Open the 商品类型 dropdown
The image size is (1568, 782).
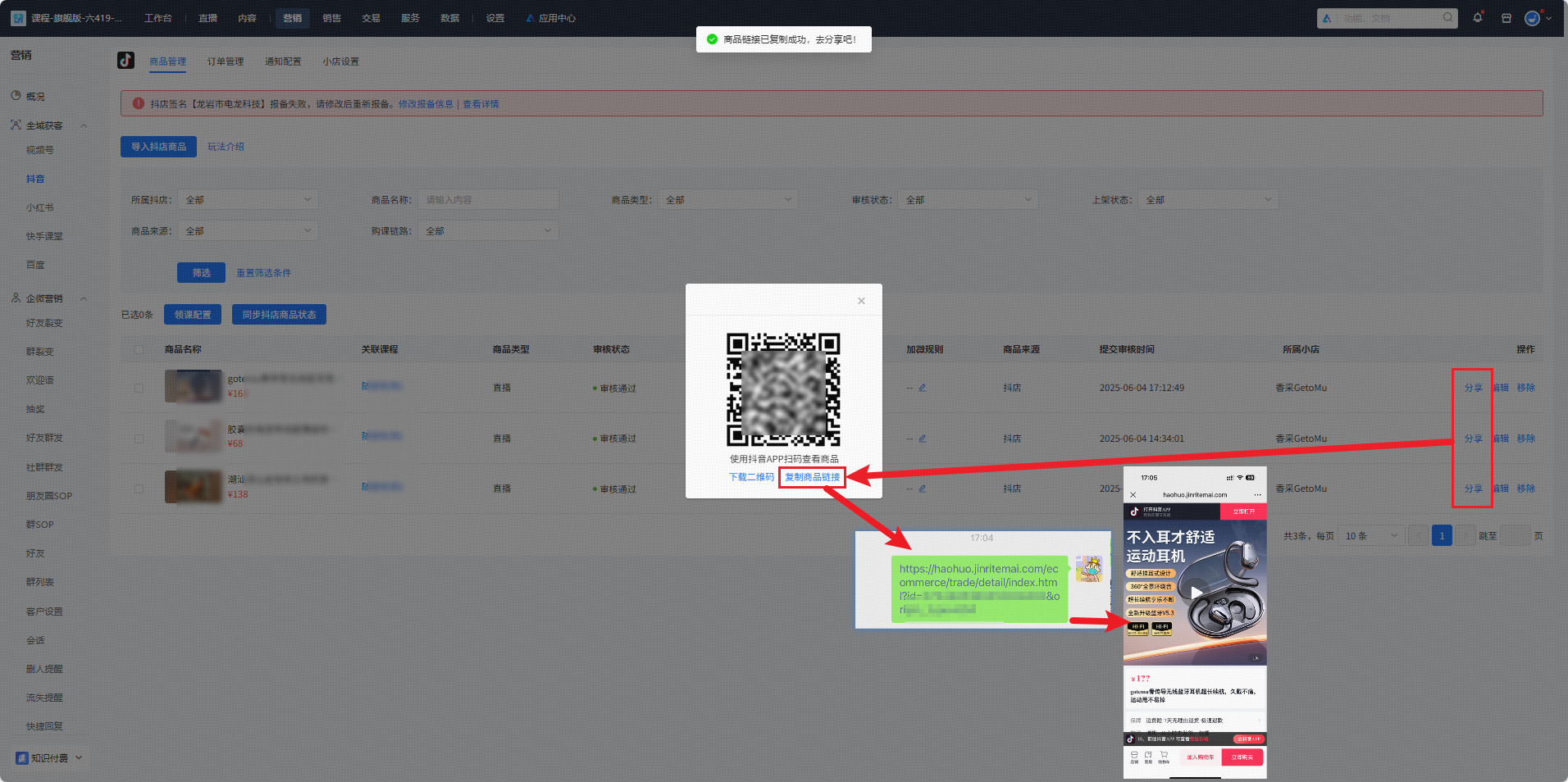point(728,200)
